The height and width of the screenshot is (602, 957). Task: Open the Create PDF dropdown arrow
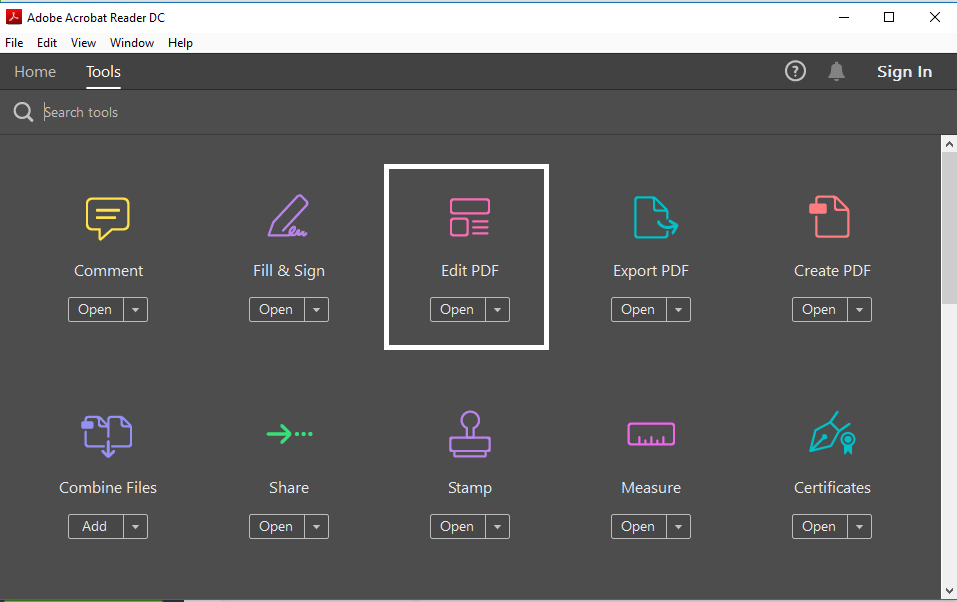(859, 310)
